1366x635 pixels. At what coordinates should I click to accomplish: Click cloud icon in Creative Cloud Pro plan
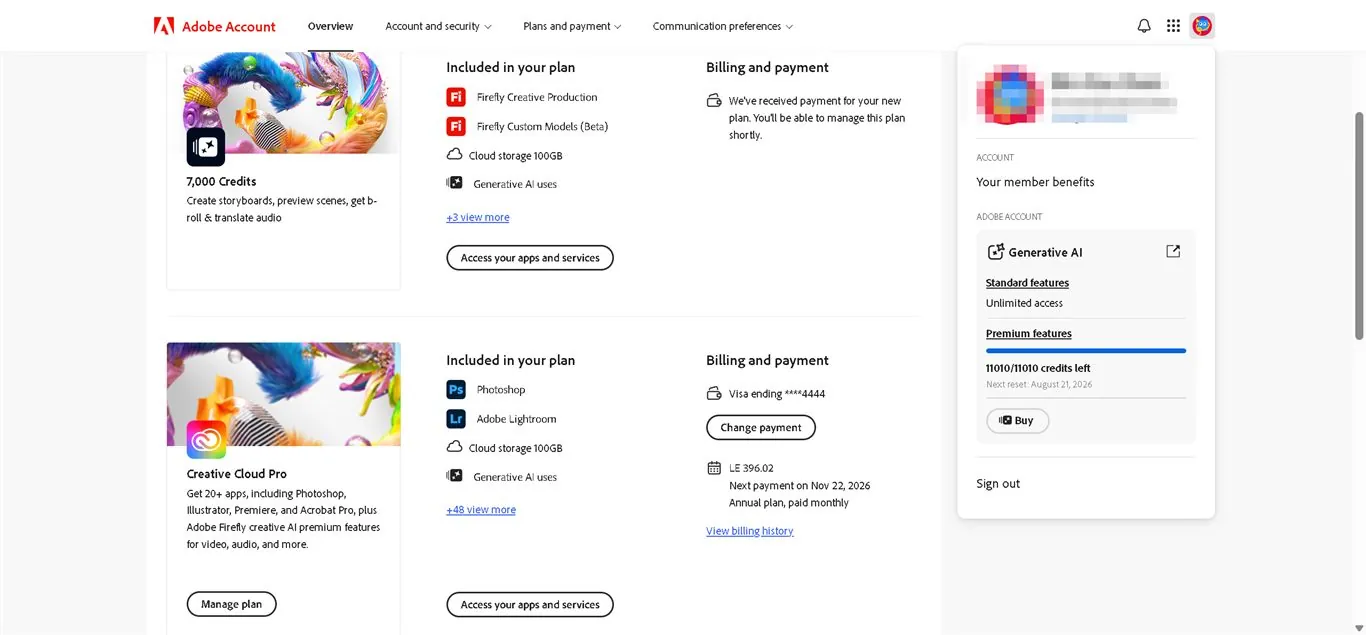point(454,447)
